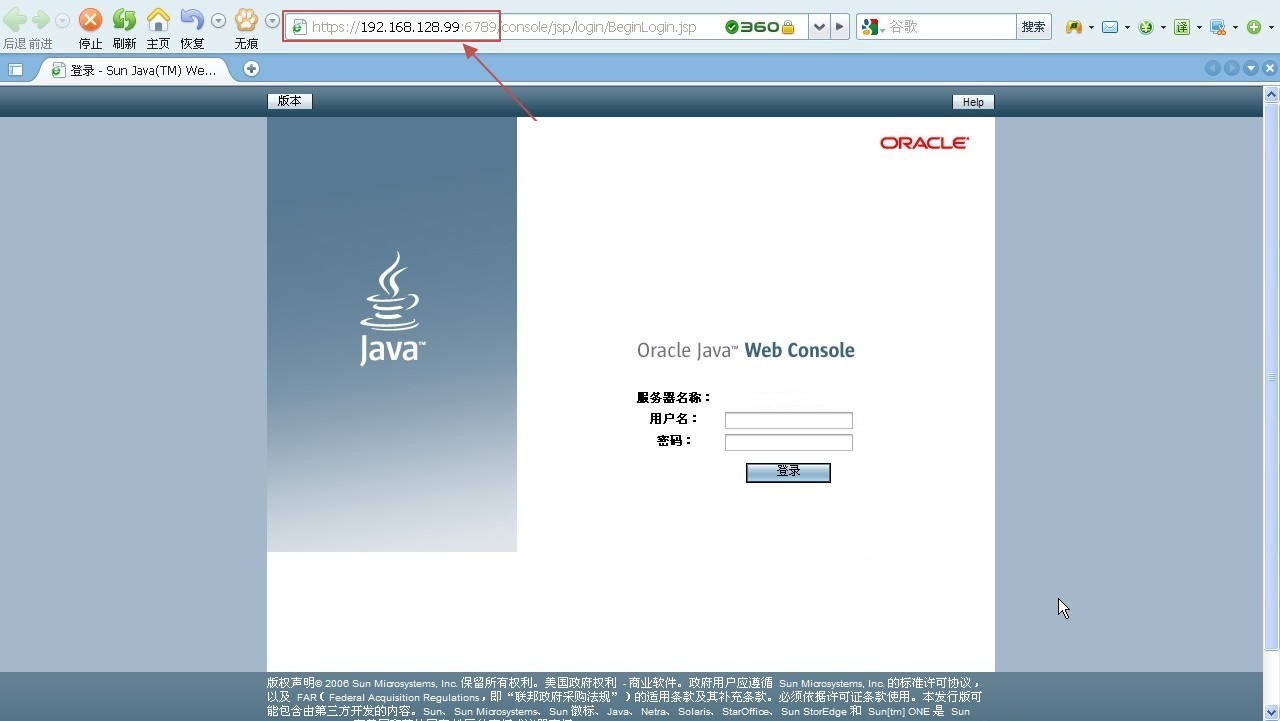
Task: Click the 密码 password input field
Action: pos(789,442)
